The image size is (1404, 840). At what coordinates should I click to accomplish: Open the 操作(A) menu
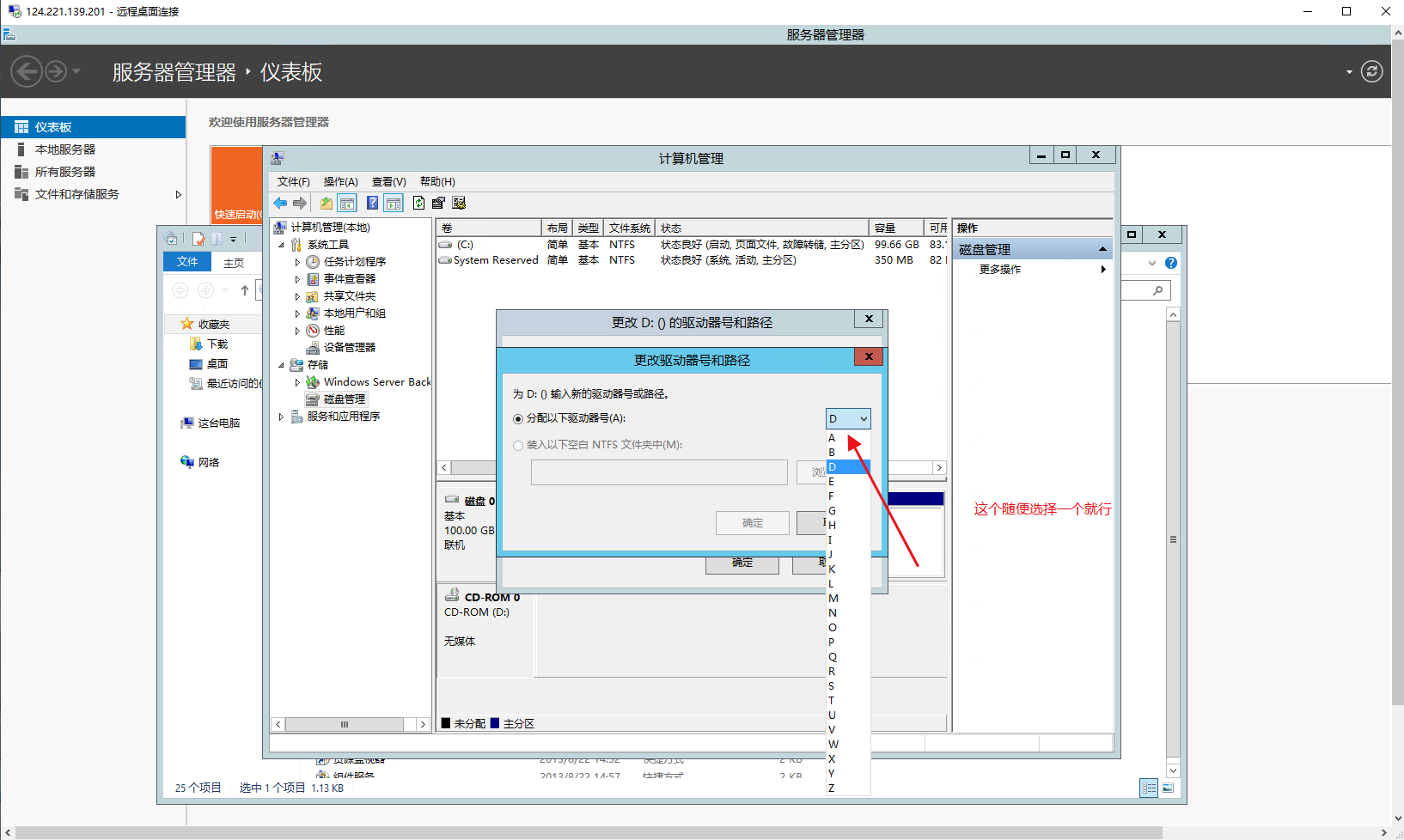coord(340,182)
